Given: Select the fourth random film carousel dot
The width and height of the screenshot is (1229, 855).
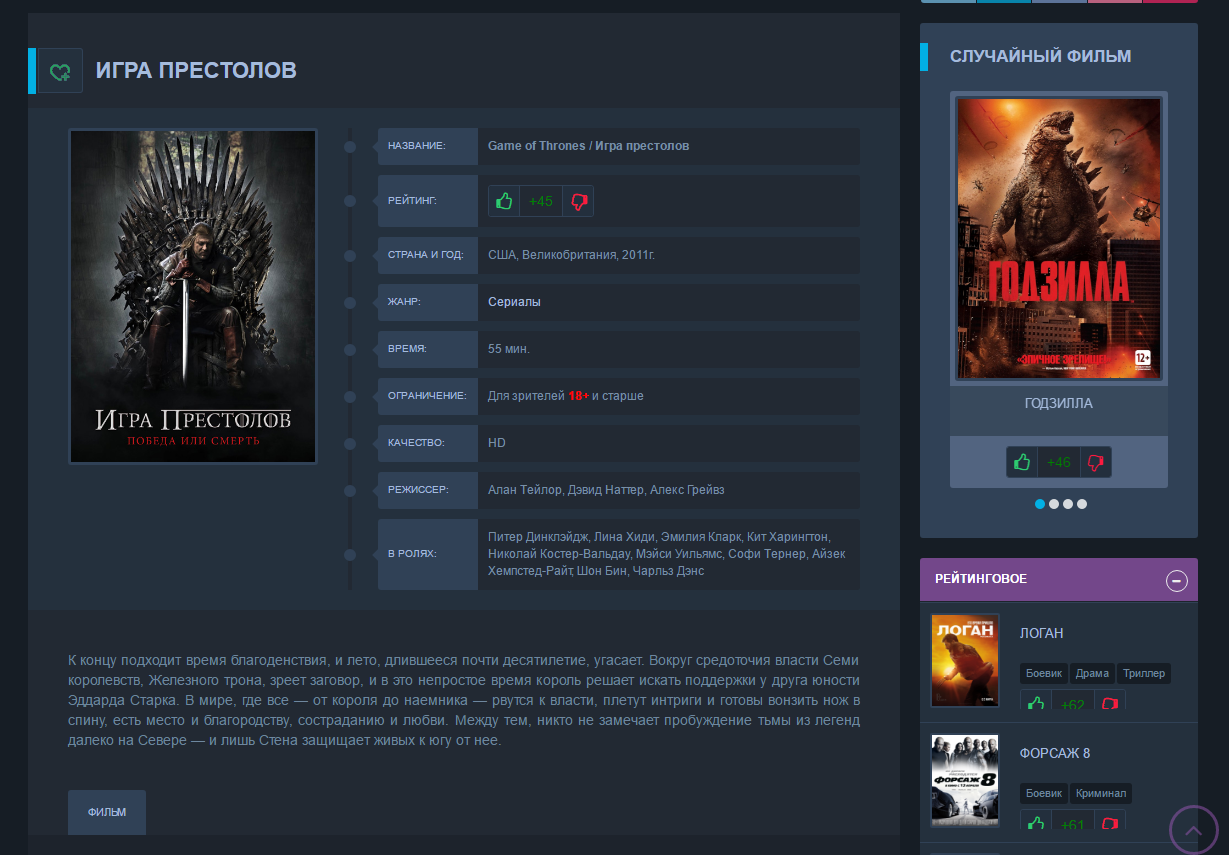Looking at the screenshot, I should [x=1082, y=504].
